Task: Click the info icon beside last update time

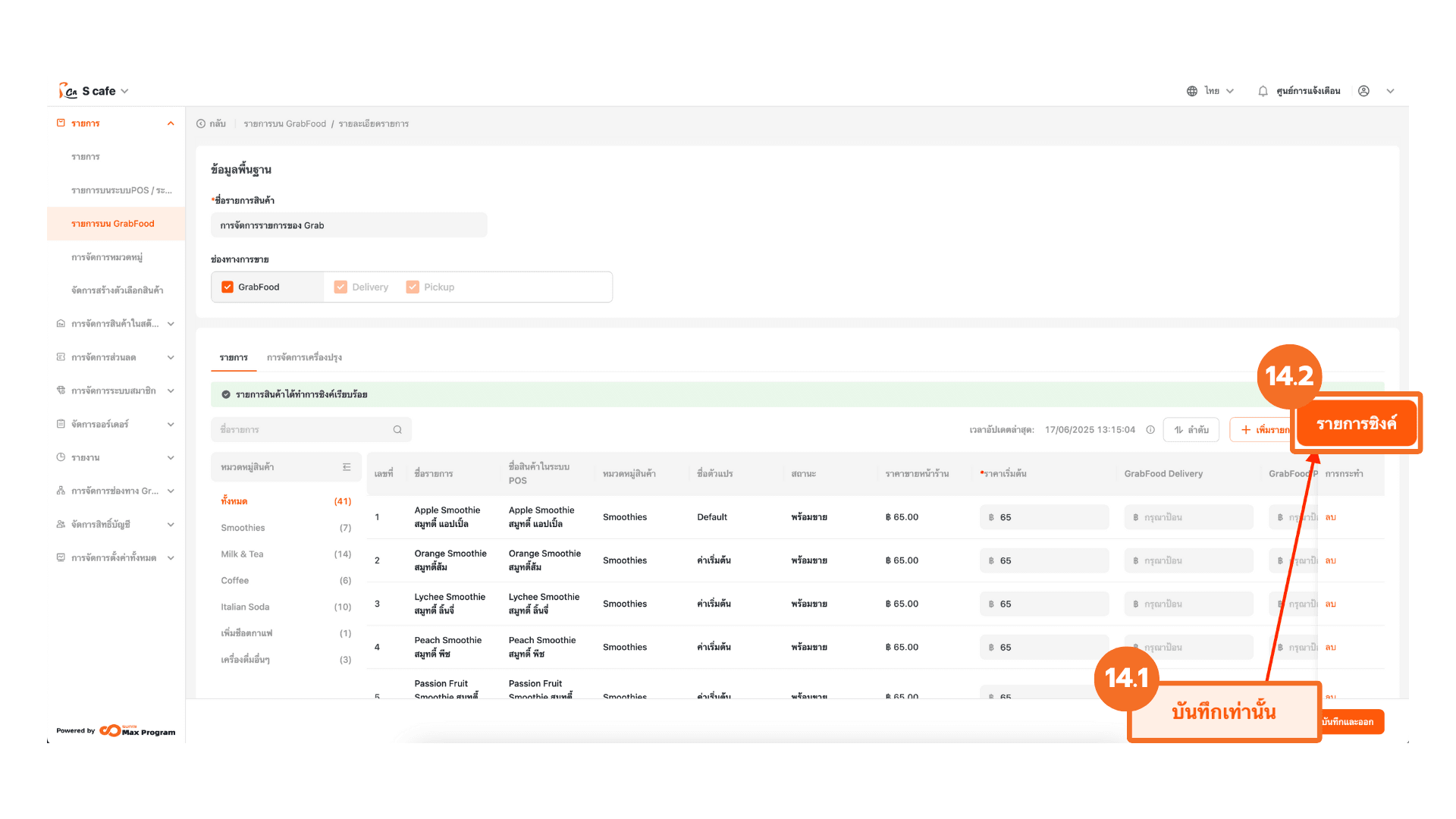Action: pos(1150,430)
